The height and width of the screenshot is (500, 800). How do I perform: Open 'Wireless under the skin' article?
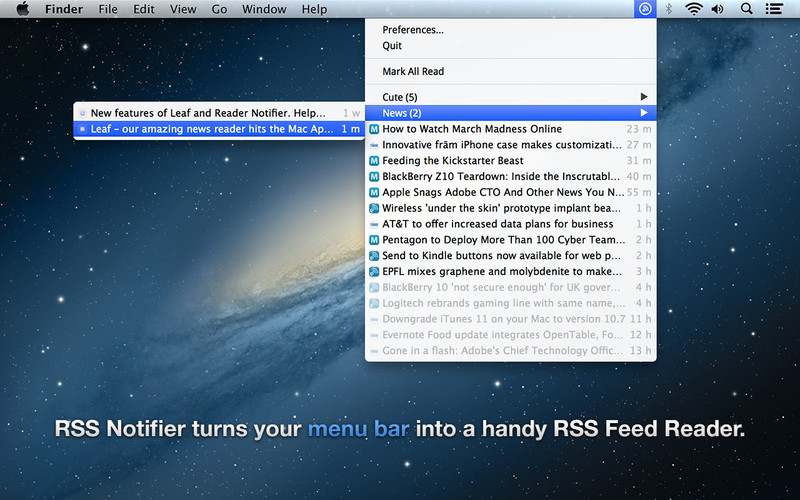tap(511, 208)
